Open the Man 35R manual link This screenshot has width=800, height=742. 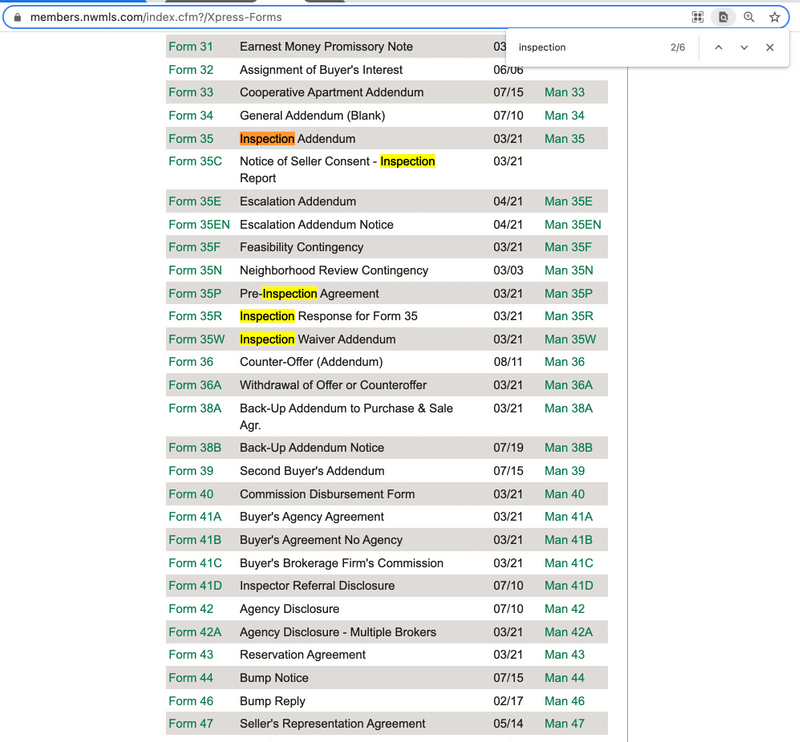point(568,316)
